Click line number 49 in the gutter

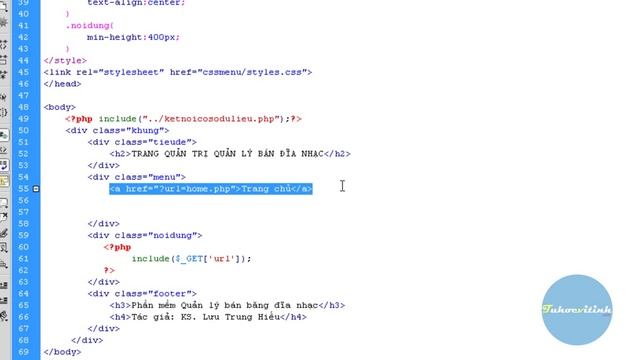coord(24,119)
